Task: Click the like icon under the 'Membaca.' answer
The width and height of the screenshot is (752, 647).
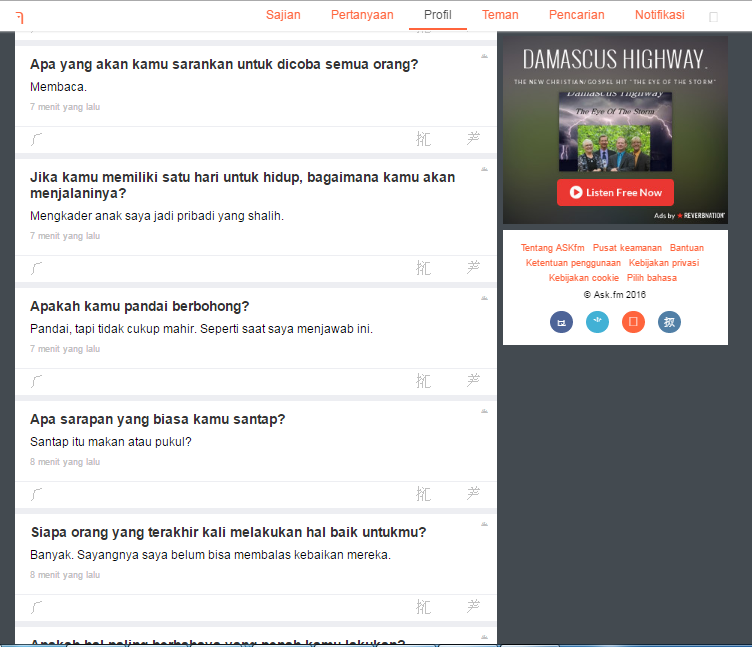Action: pos(423,139)
